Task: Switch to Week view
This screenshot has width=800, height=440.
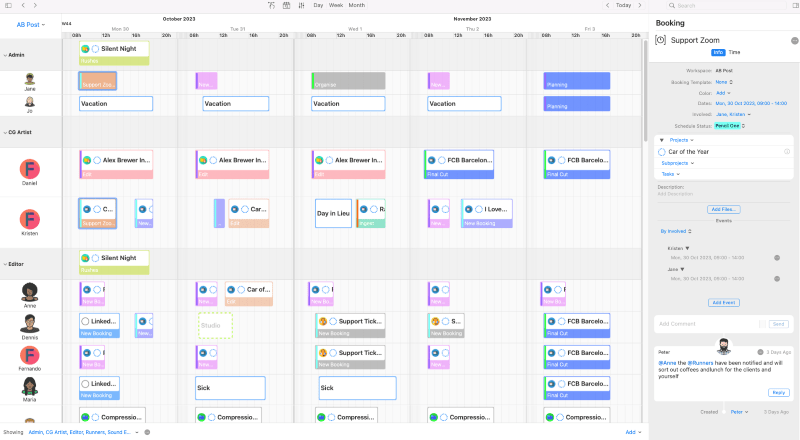Action: point(336,5)
